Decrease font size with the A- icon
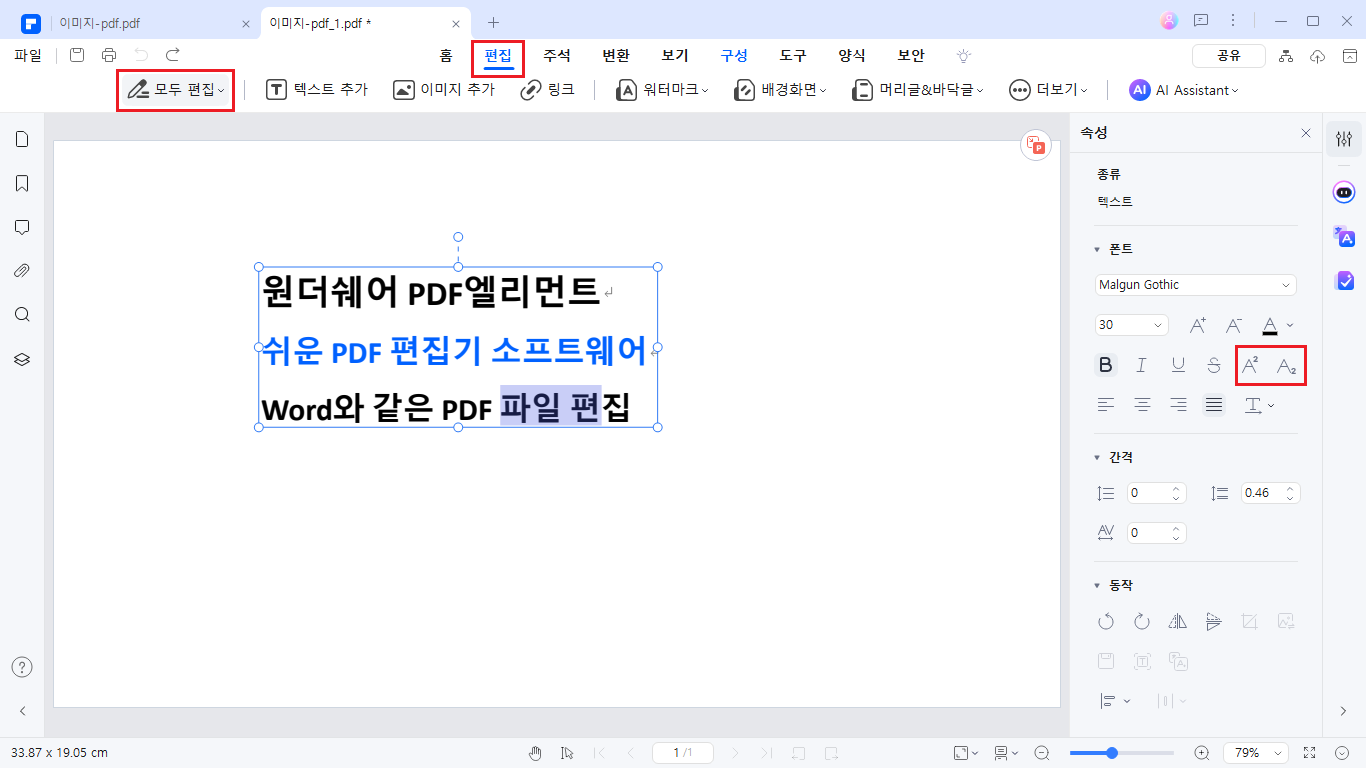 (x=1234, y=325)
